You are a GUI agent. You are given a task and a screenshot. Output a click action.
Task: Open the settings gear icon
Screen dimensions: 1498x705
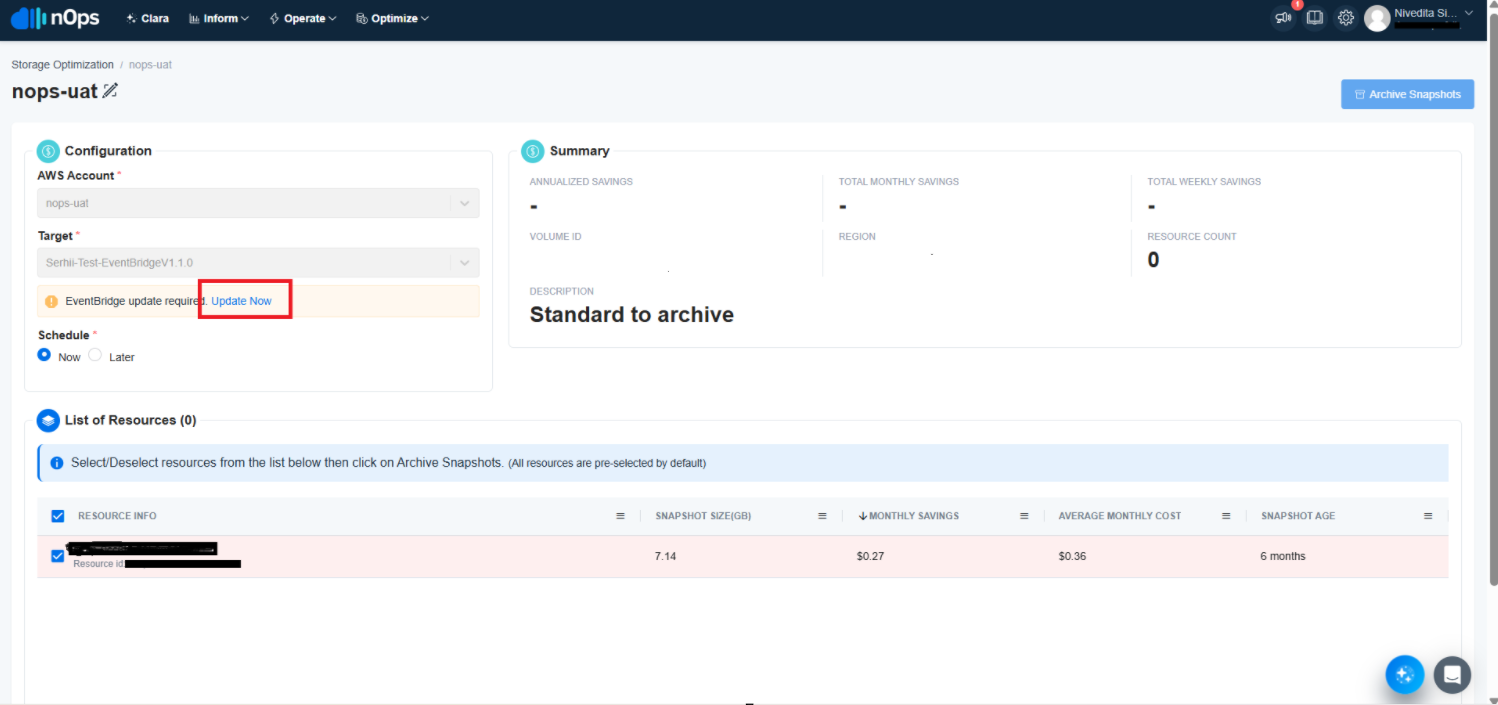pos(1346,18)
